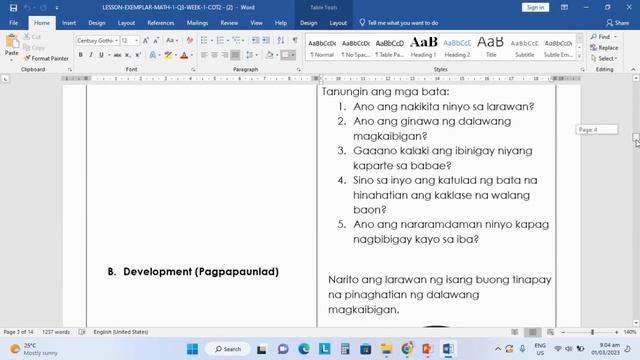Apply superscript formatting
640x360 pixels.
pyautogui.click(x=138, y=55)
